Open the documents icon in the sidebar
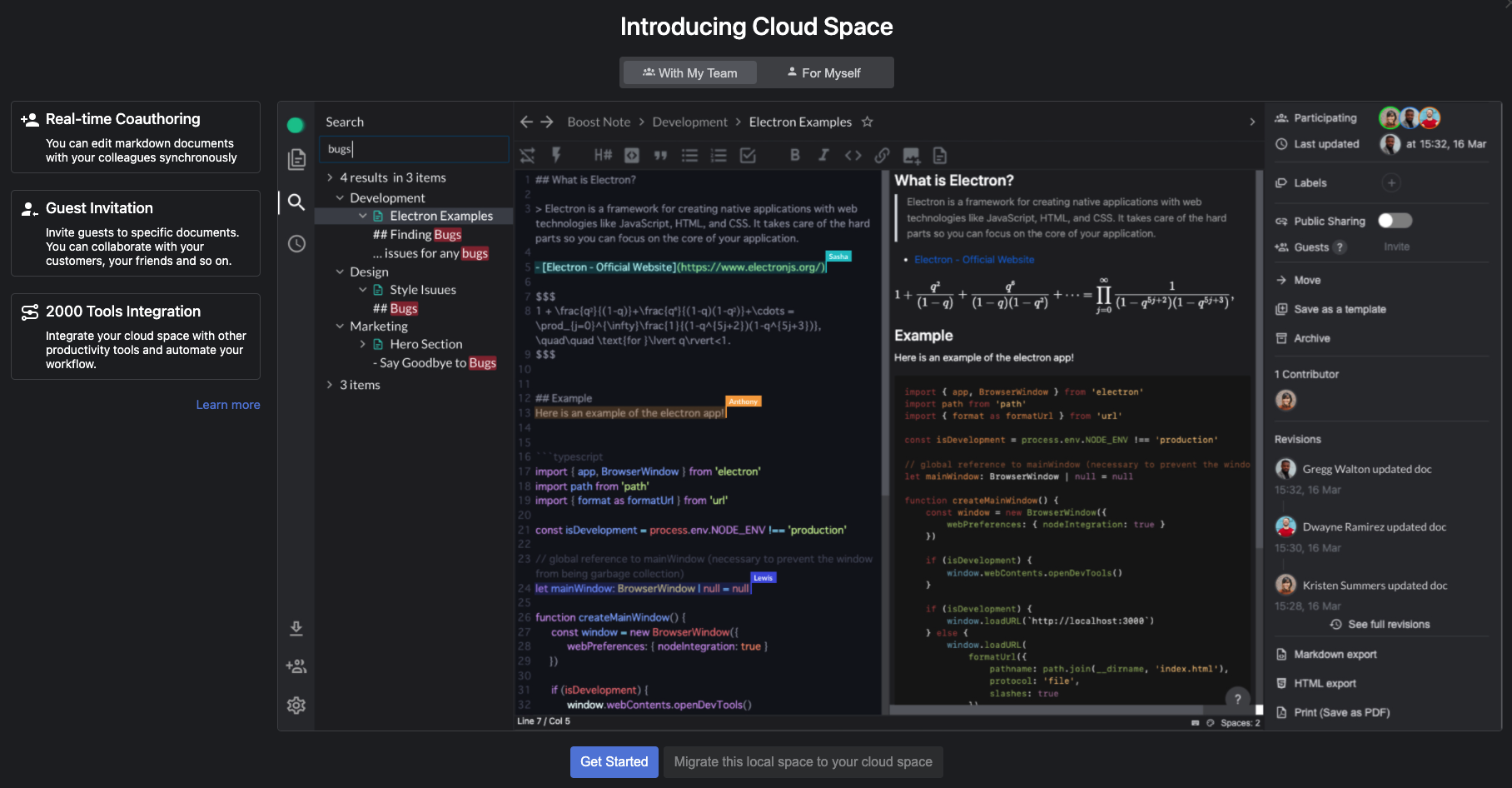Image resolution: width=1512 pixels, height=788 pixels. [296, 159]
